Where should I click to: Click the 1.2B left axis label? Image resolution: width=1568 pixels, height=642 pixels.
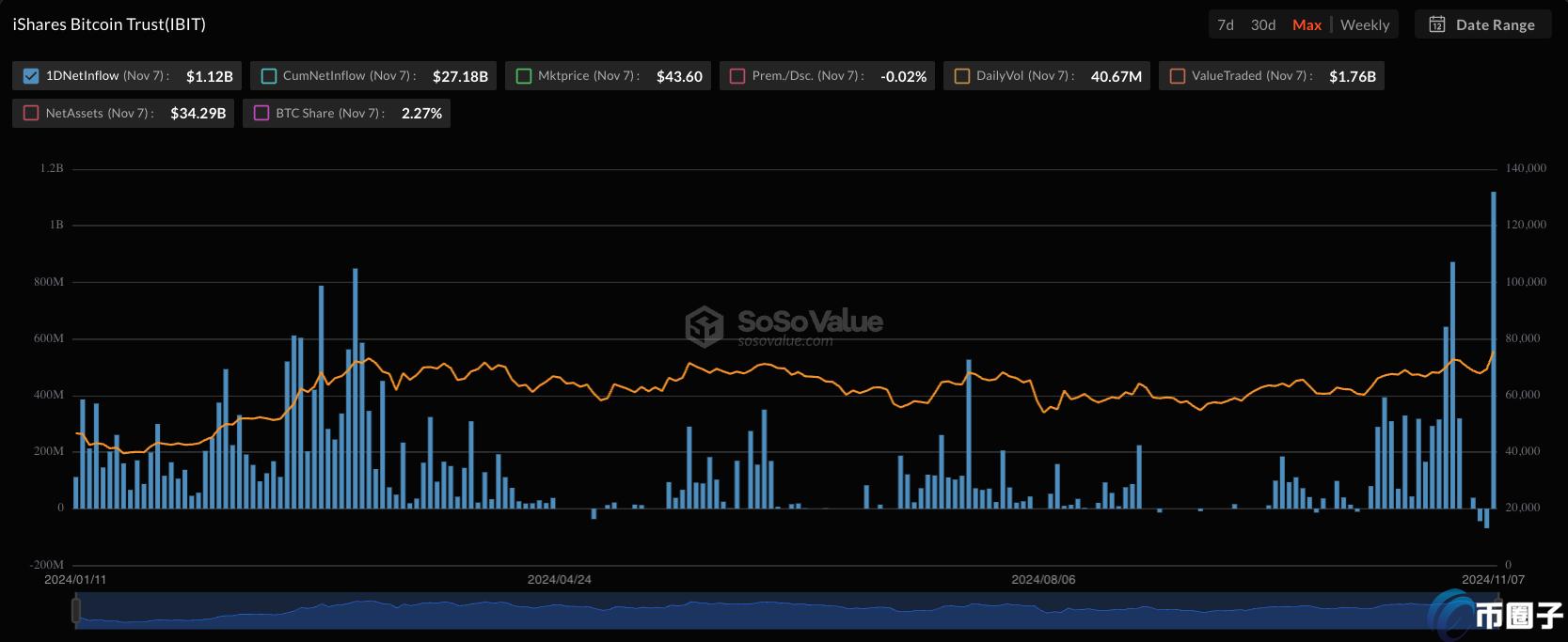[x=52, y=168]
